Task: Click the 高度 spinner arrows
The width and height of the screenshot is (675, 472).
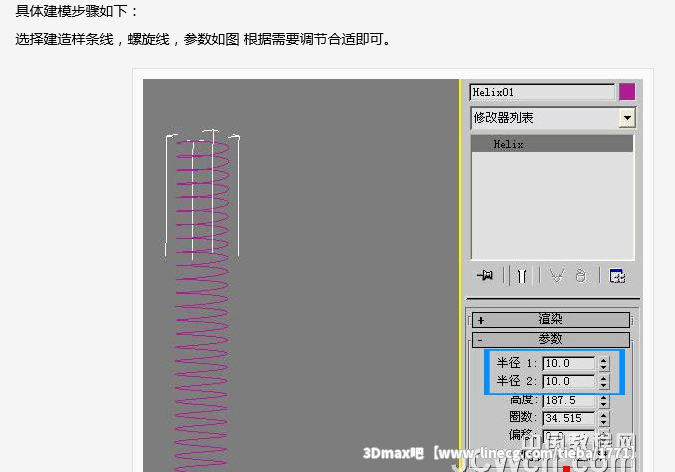Action: coord(603,399)
